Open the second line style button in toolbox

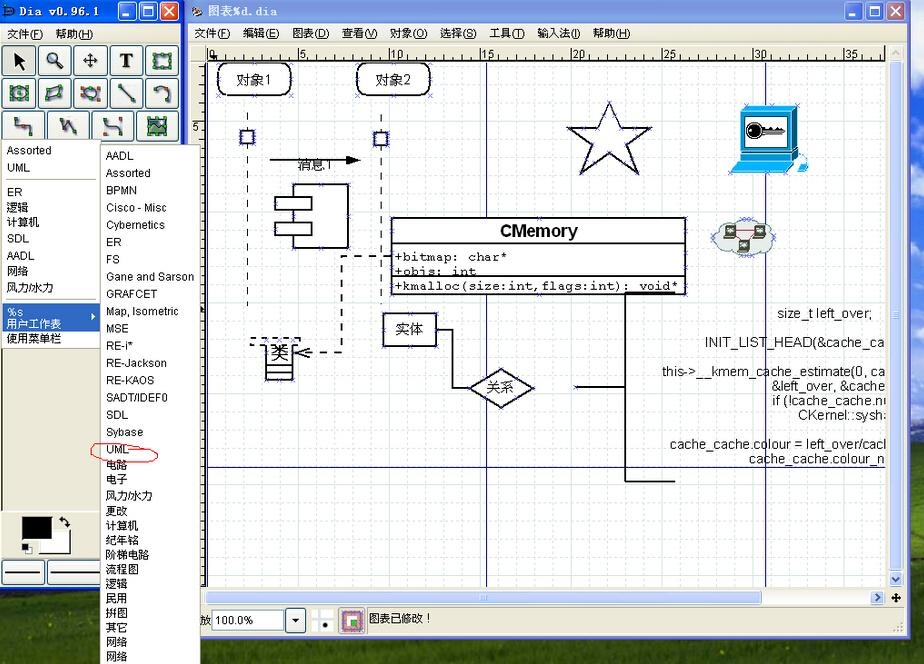click(74, 571)
